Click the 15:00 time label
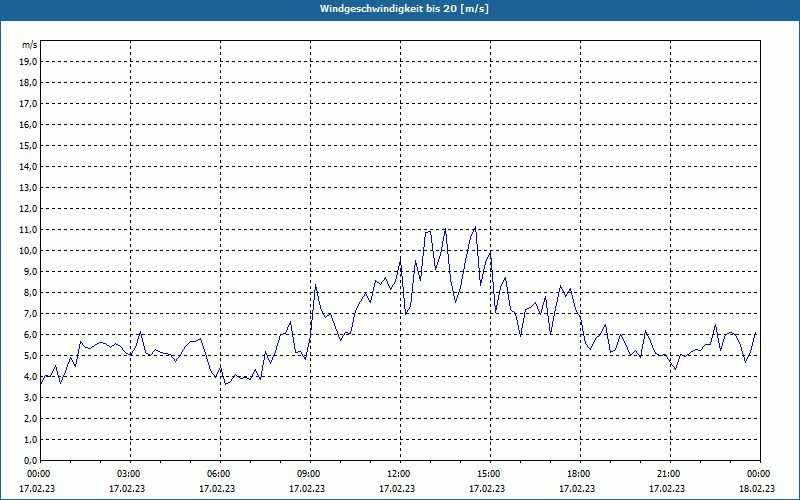Image resolution: width=800 pixels, height=500 pixels. click(490, 474)
